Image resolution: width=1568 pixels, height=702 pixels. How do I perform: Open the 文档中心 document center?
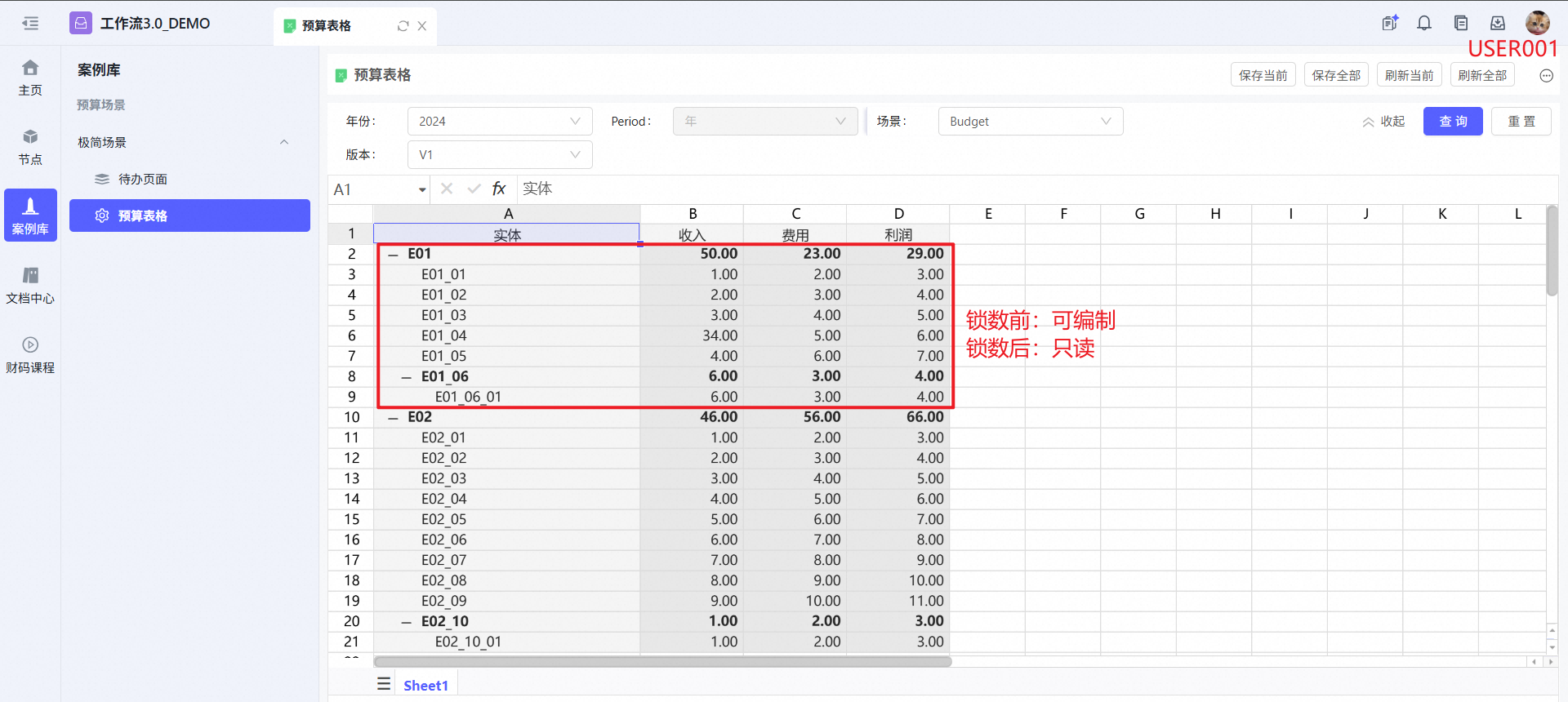30,286
